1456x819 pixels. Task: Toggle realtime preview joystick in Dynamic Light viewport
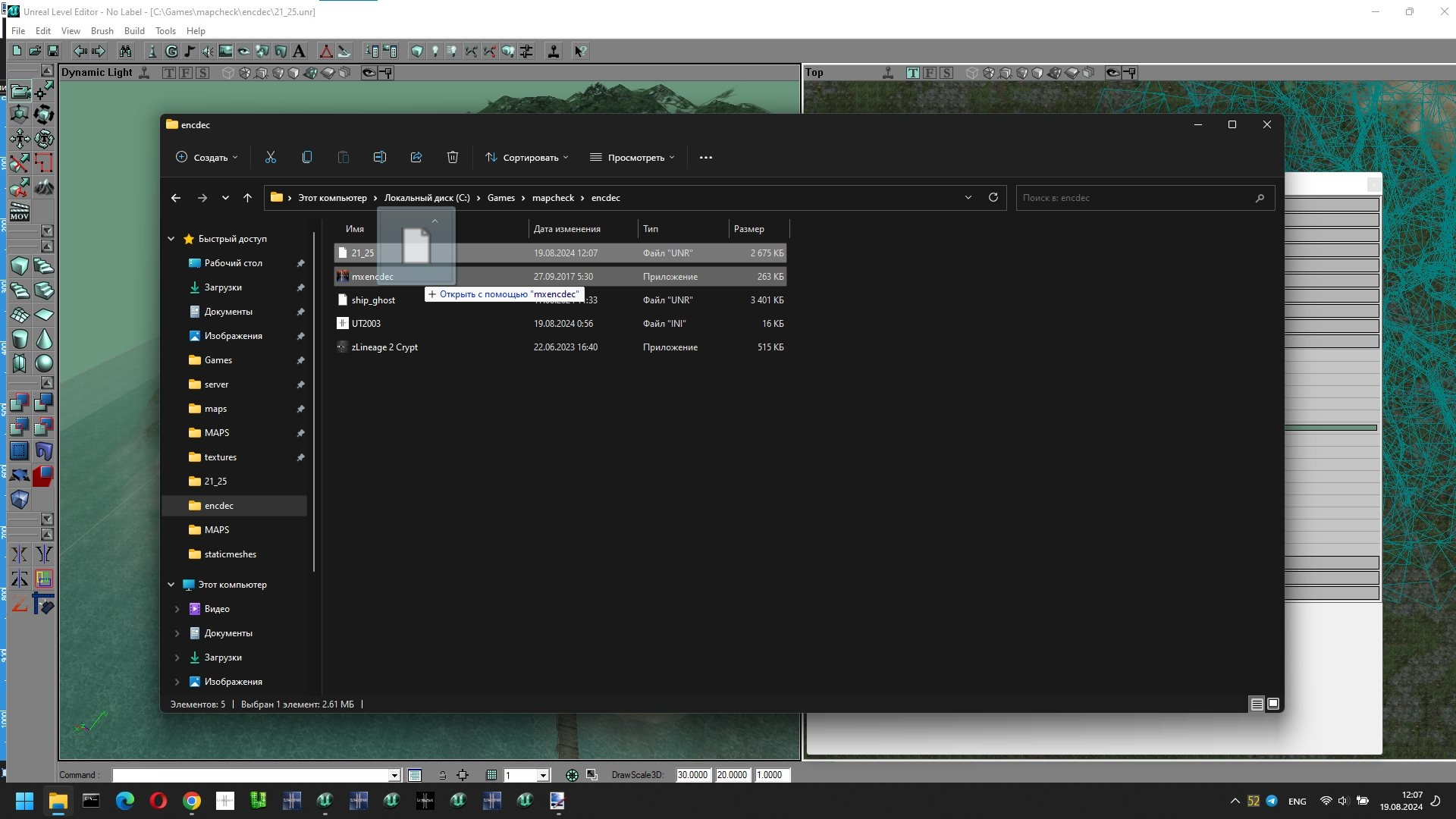[x=144, y=73]
